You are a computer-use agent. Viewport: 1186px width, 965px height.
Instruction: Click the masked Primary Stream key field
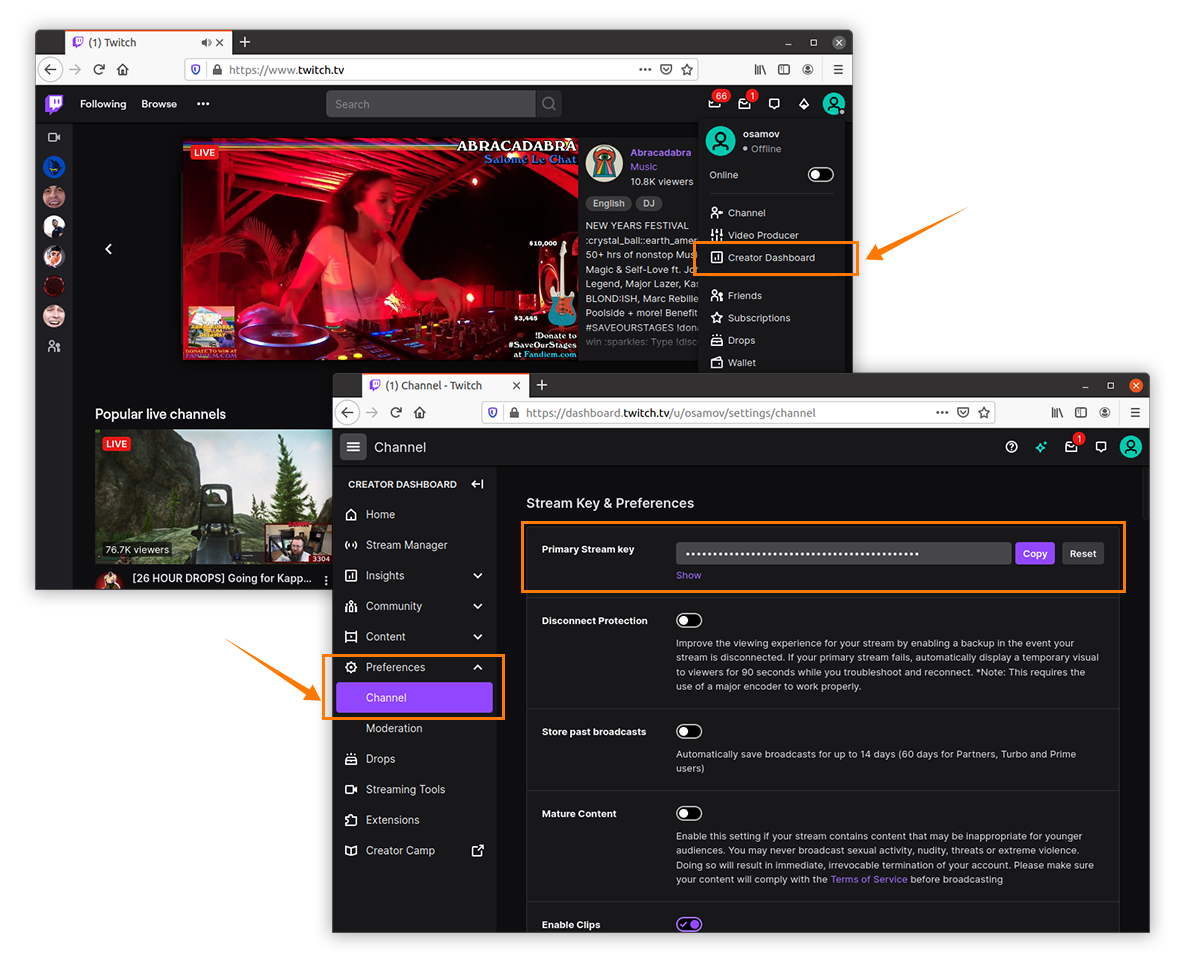843,554
